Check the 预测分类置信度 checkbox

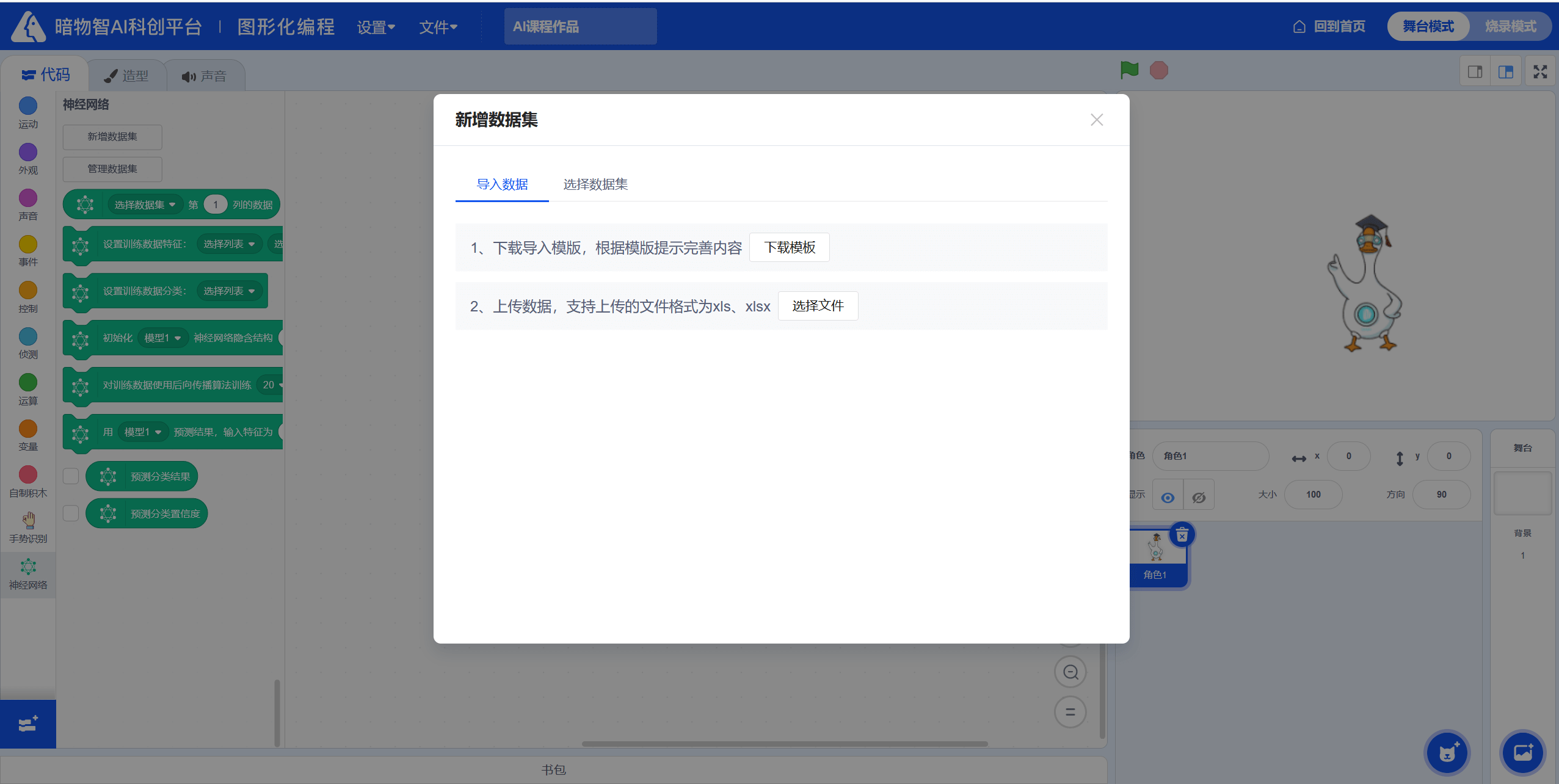71,514
